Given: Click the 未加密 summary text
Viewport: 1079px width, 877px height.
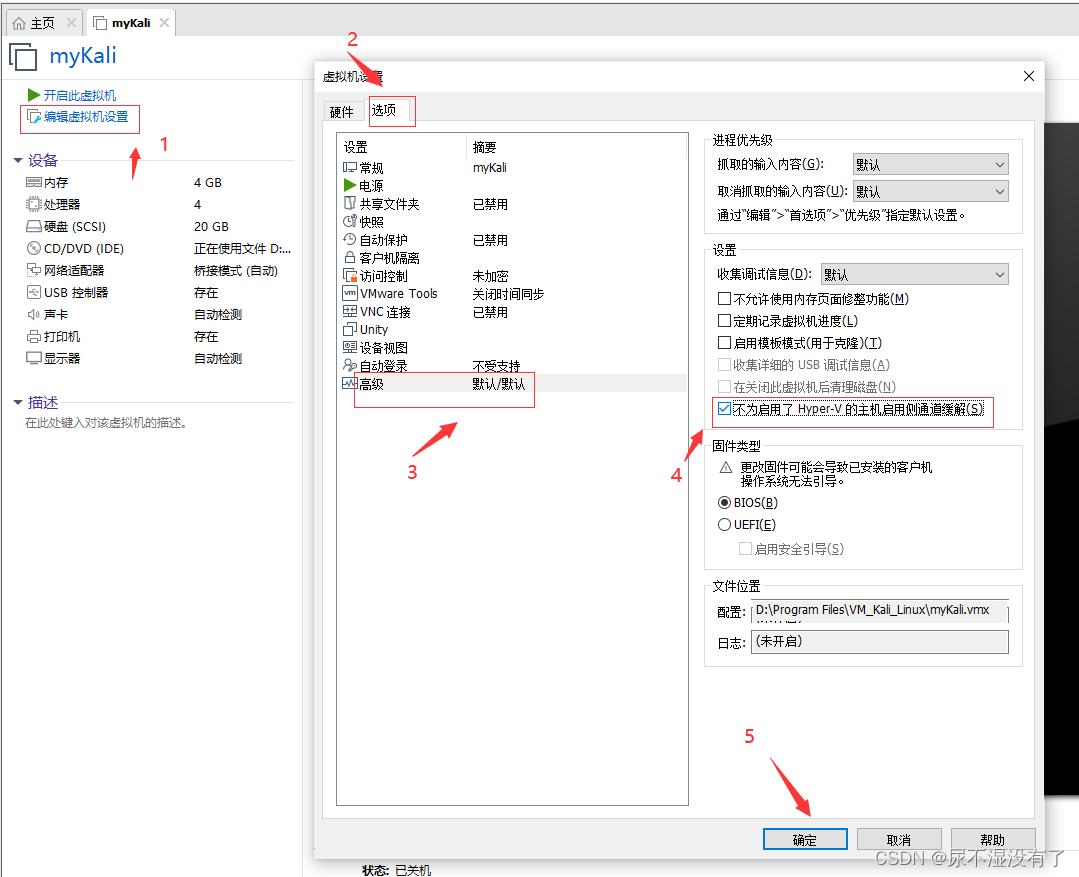Looking at the screenshot, I should [x=490, y=276].
